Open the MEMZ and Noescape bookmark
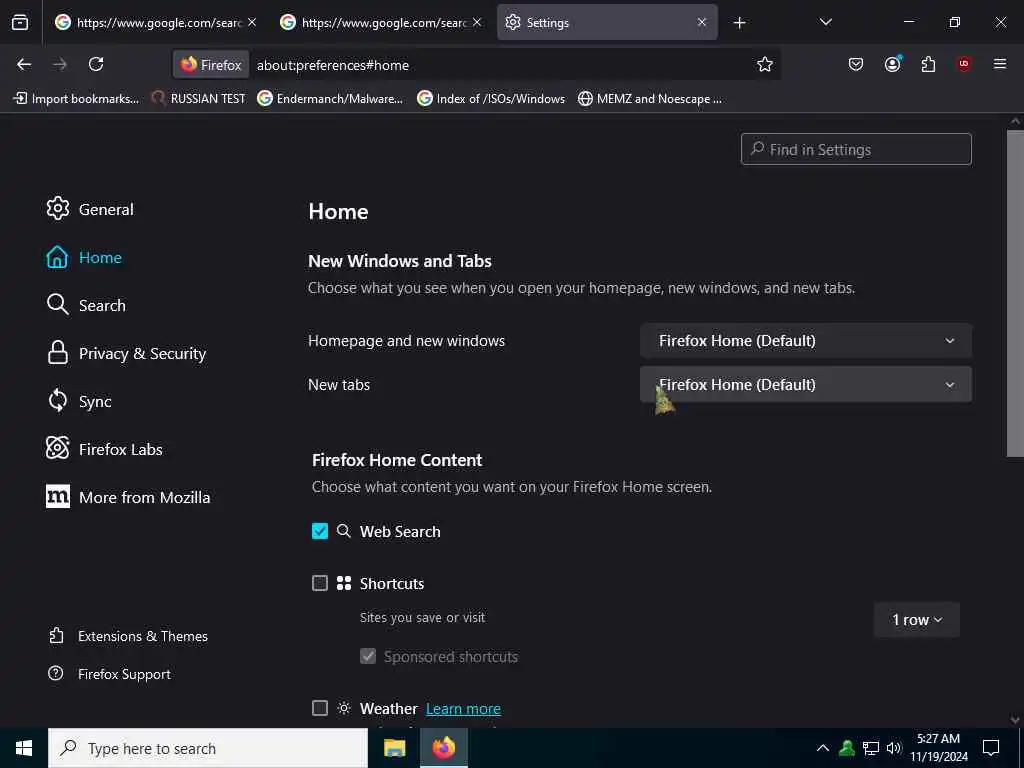The image size is (1024, 768). pyautogui.click(x=650, y=99)
